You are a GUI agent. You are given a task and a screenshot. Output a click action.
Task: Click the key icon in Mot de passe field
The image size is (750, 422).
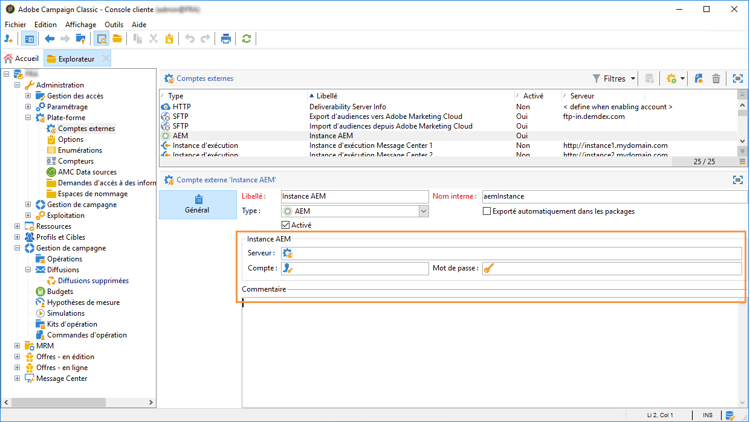[488, 268]
